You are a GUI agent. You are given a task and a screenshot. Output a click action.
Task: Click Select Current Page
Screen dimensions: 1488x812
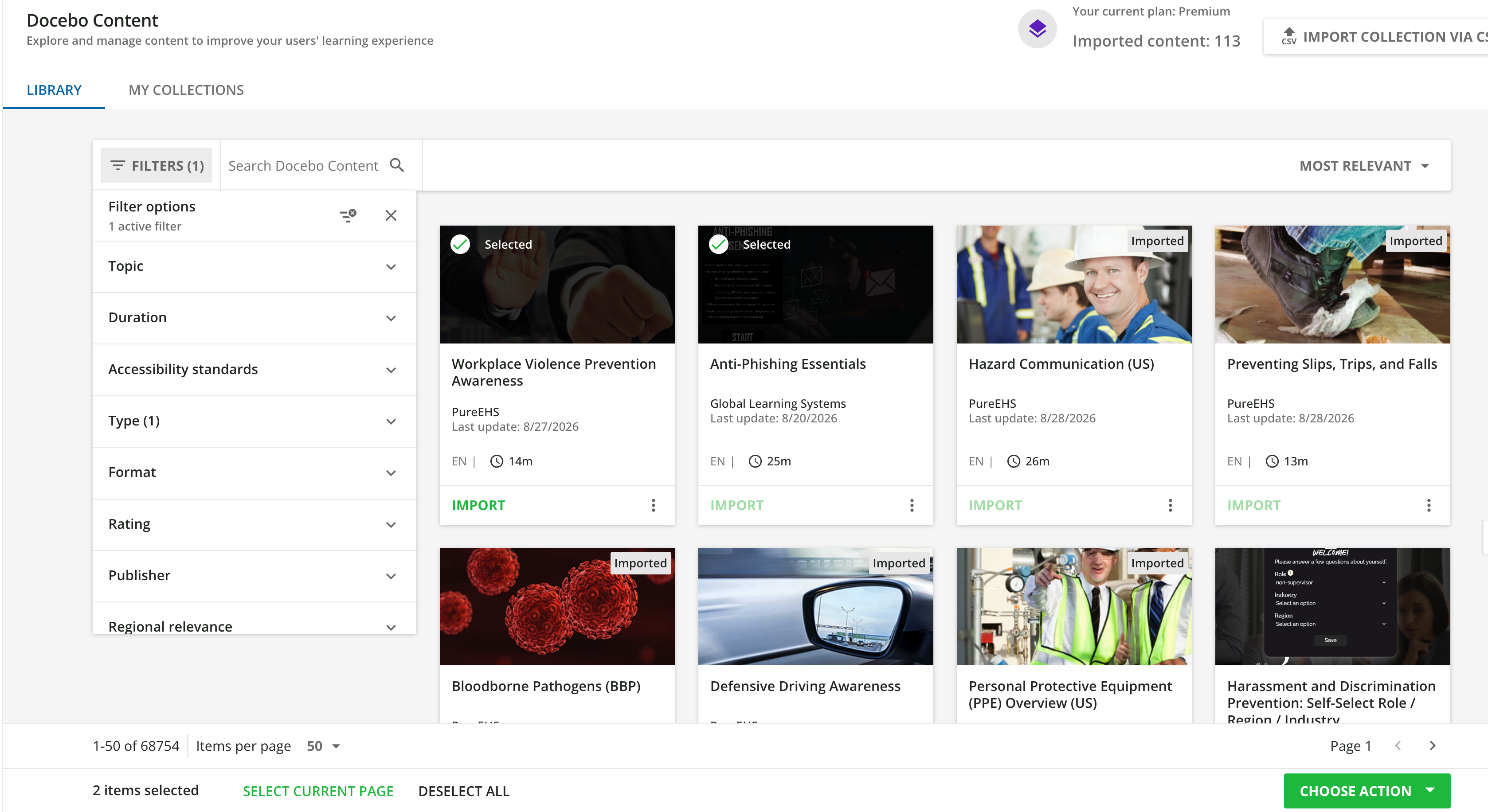click(x=318, y=791)
